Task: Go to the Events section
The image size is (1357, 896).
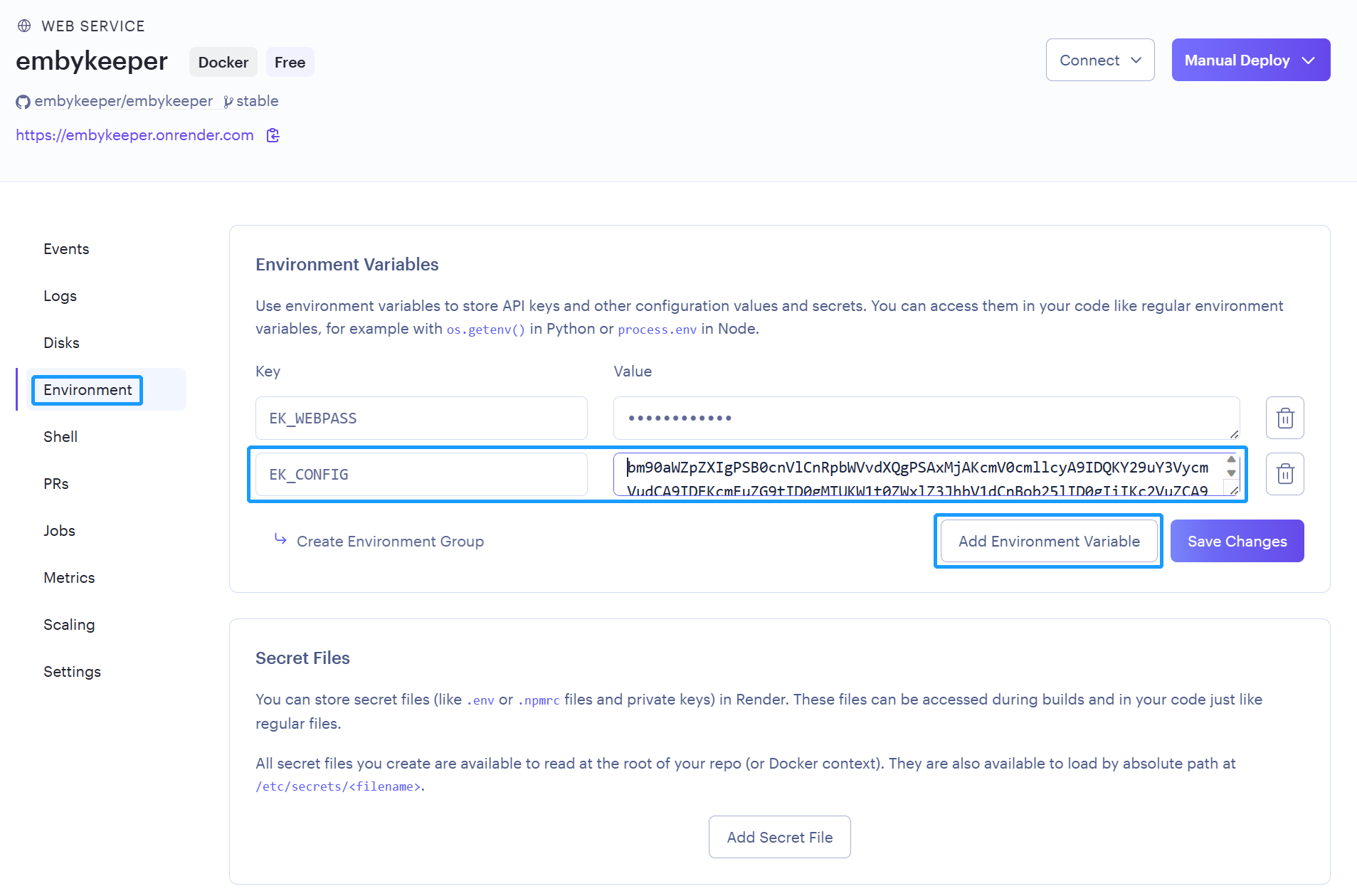Action: pyautogui.click(x=66, y=249)
